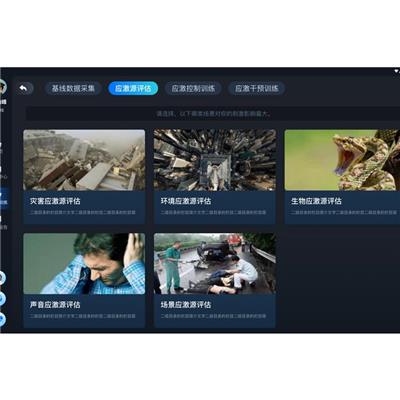Screen dimensions: 400x400
Task: Open the man covering ears image
Action: click(84, 264)
